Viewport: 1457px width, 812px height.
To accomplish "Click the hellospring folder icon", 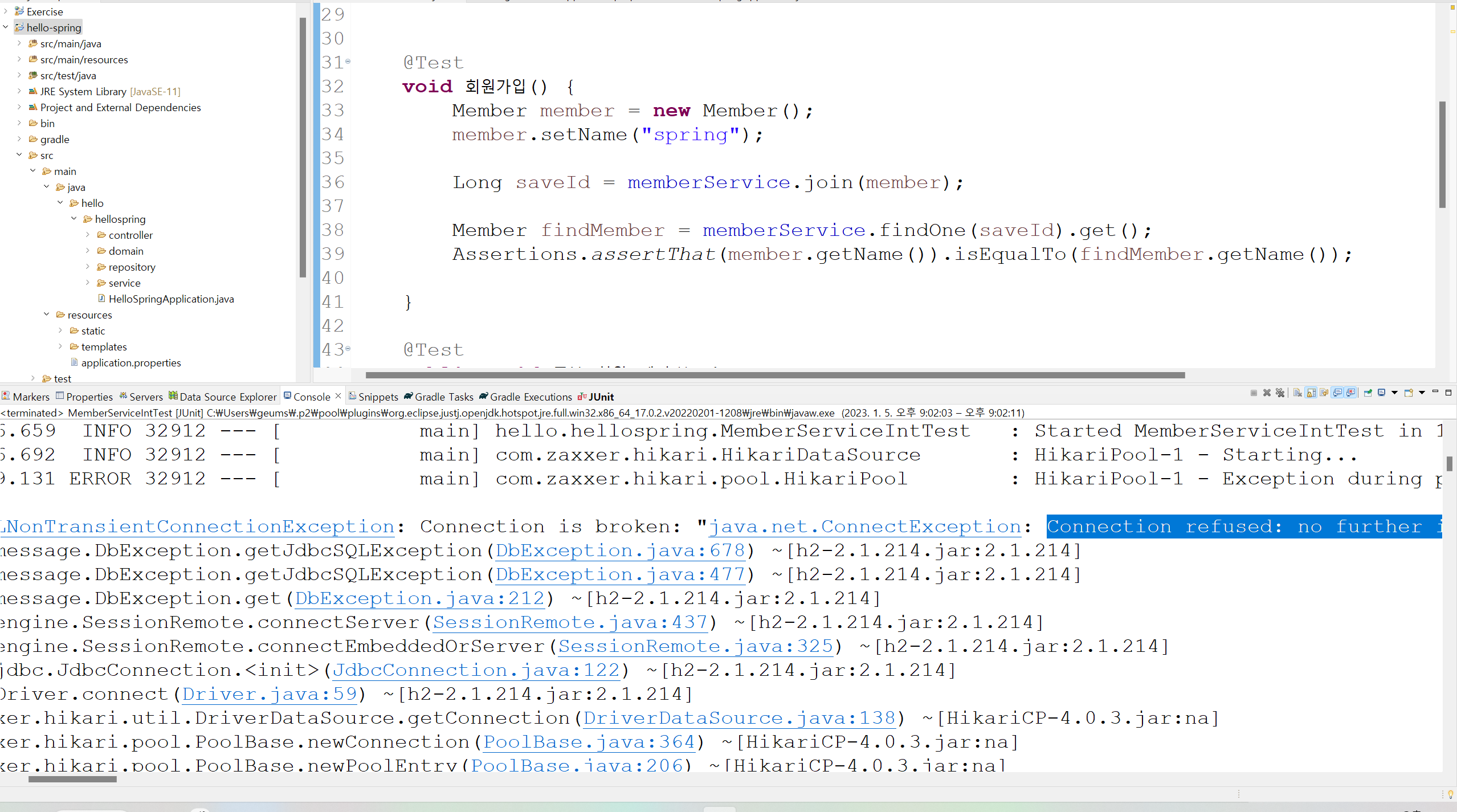I will 88,219.
